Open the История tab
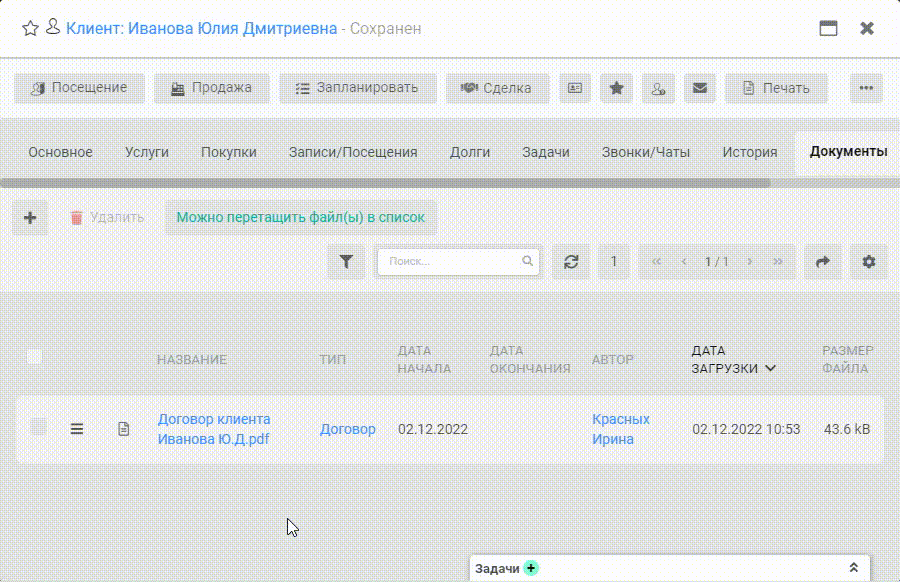The width and height of the screenshot is (900, 582). click(x=750, y=152)
